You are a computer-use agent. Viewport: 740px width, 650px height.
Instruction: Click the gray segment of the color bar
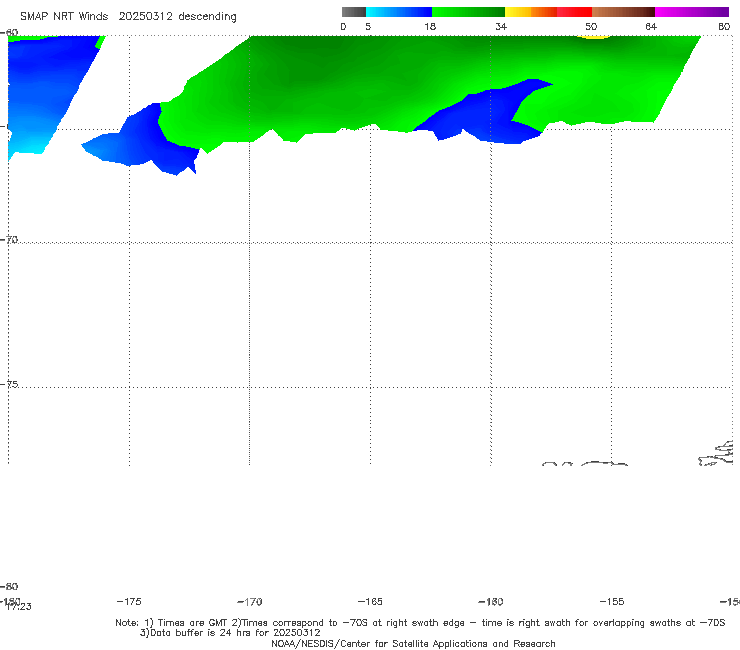click(354, 12)
